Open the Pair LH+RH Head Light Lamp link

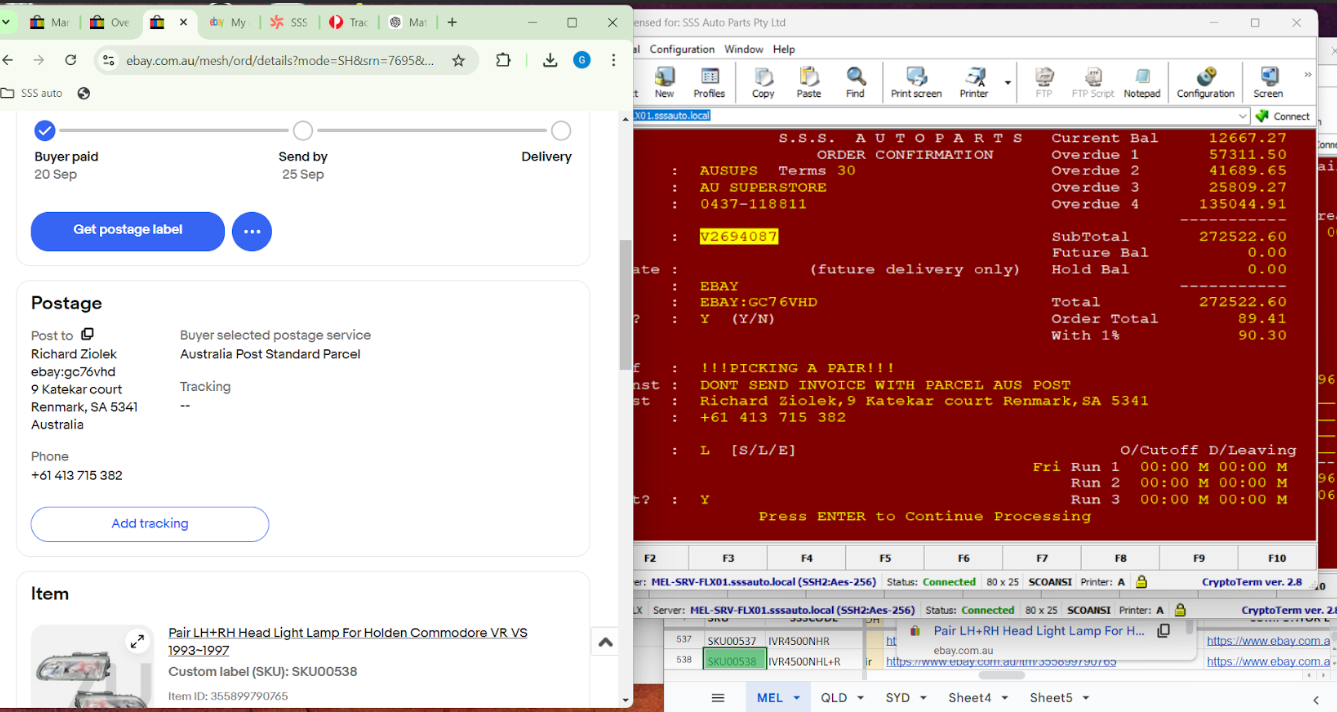click(x=348, y=641)
